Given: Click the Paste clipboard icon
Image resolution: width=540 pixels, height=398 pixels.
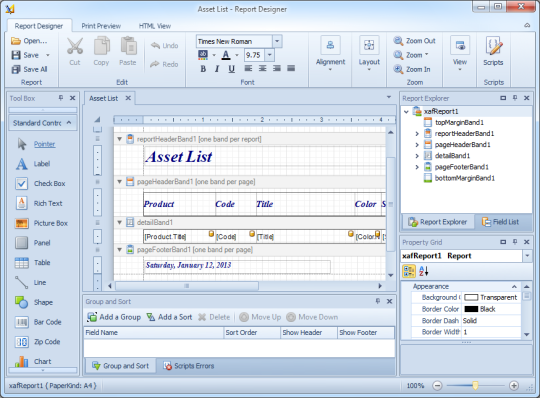Looking at the screenshot, I should click(128, 46).
